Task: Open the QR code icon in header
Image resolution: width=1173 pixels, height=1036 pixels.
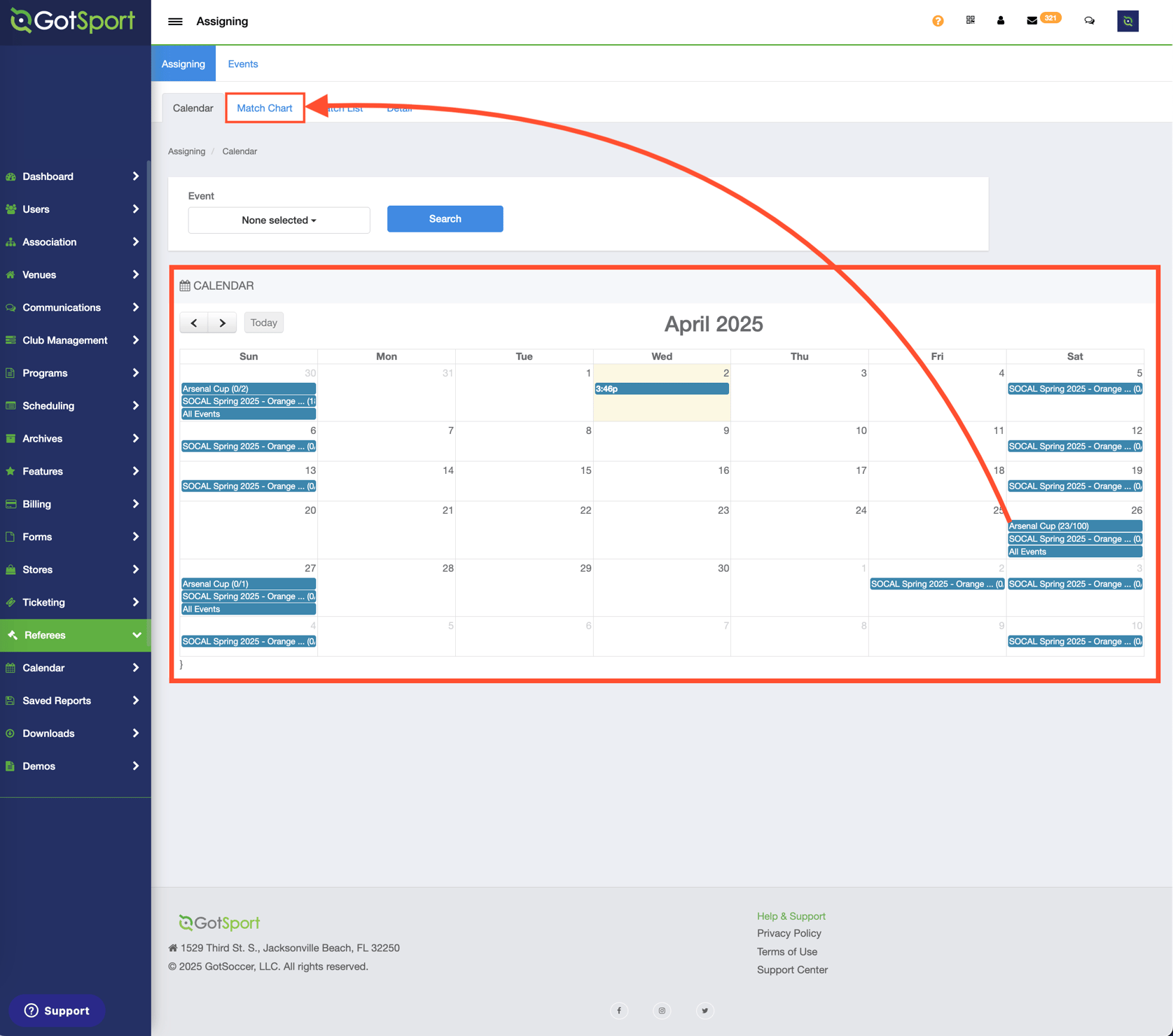Action: click(970, 20)
